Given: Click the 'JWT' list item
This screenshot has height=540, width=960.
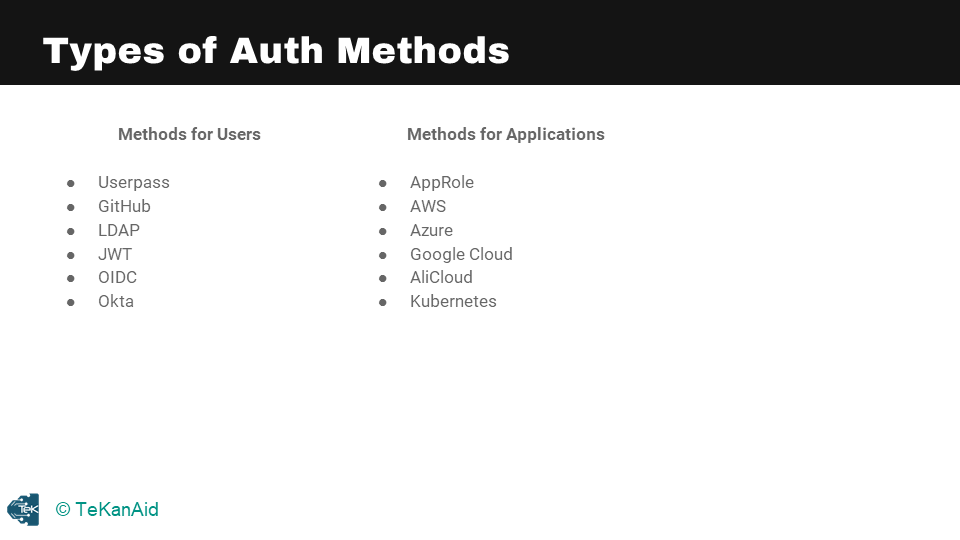Looking at the screenshot, I should pyautogui.click(x=114, y=254).
